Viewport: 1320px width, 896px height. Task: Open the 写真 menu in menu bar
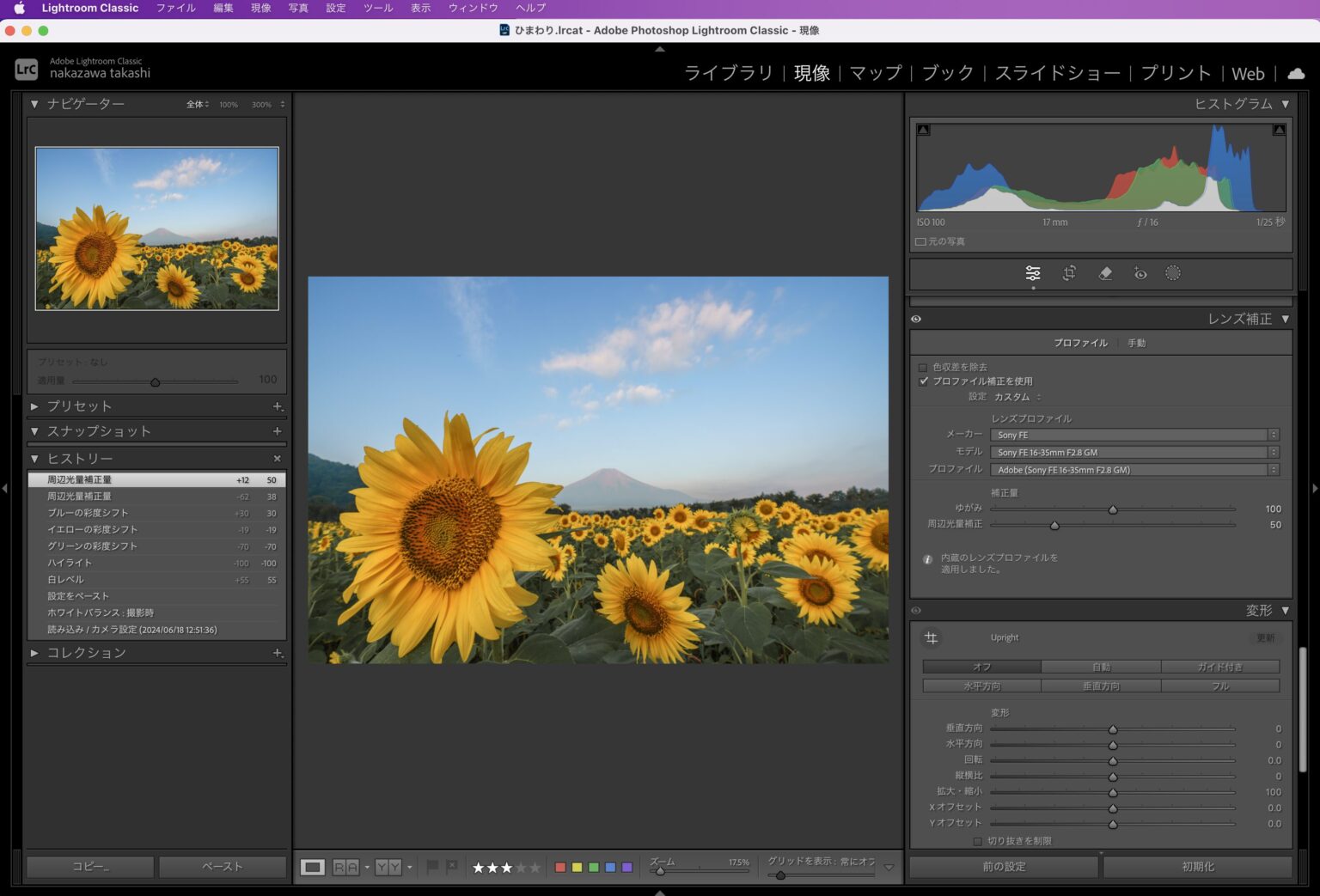click(298, 8)
